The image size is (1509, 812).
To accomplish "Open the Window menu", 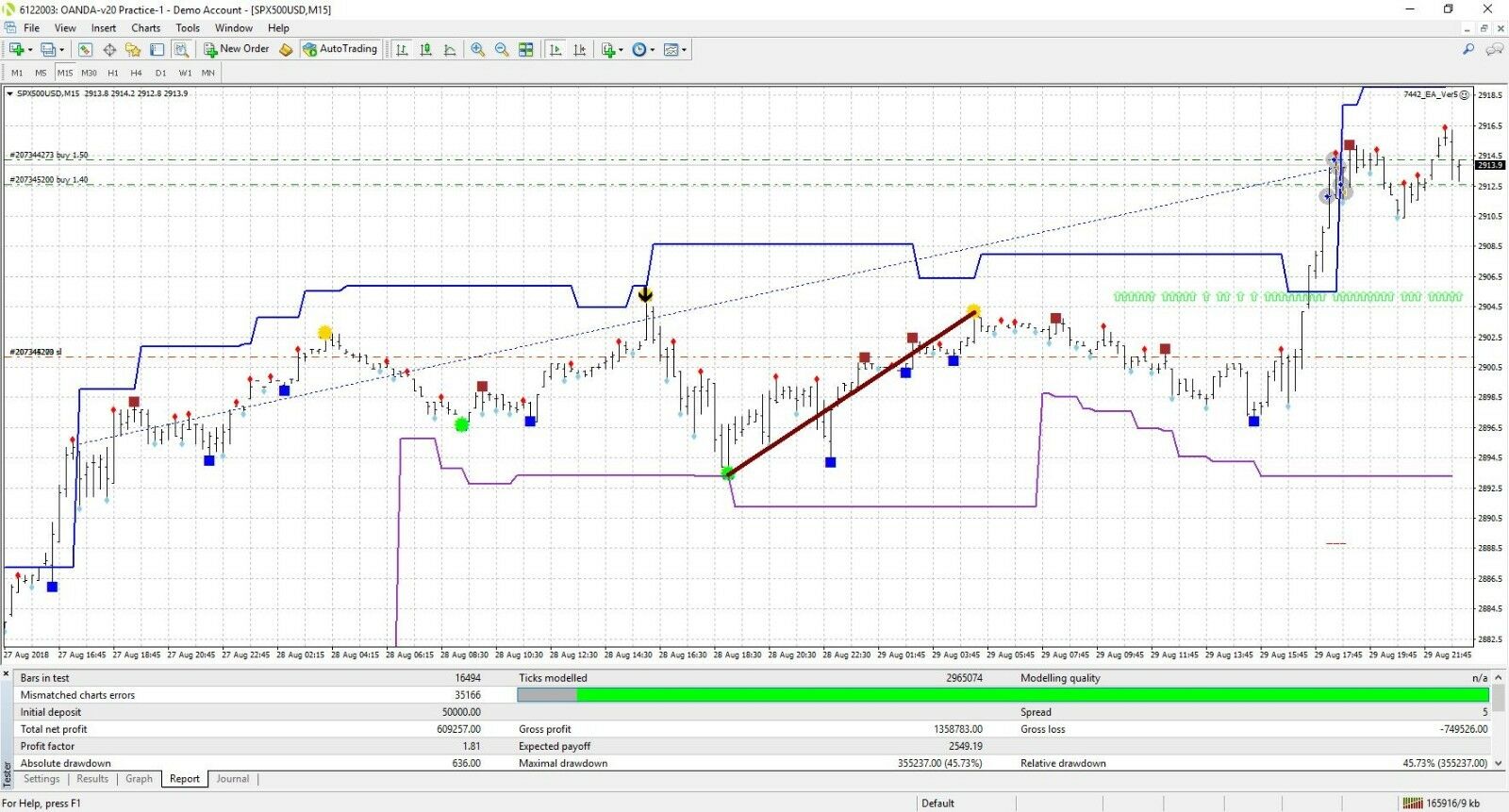I will pos(234,28).
